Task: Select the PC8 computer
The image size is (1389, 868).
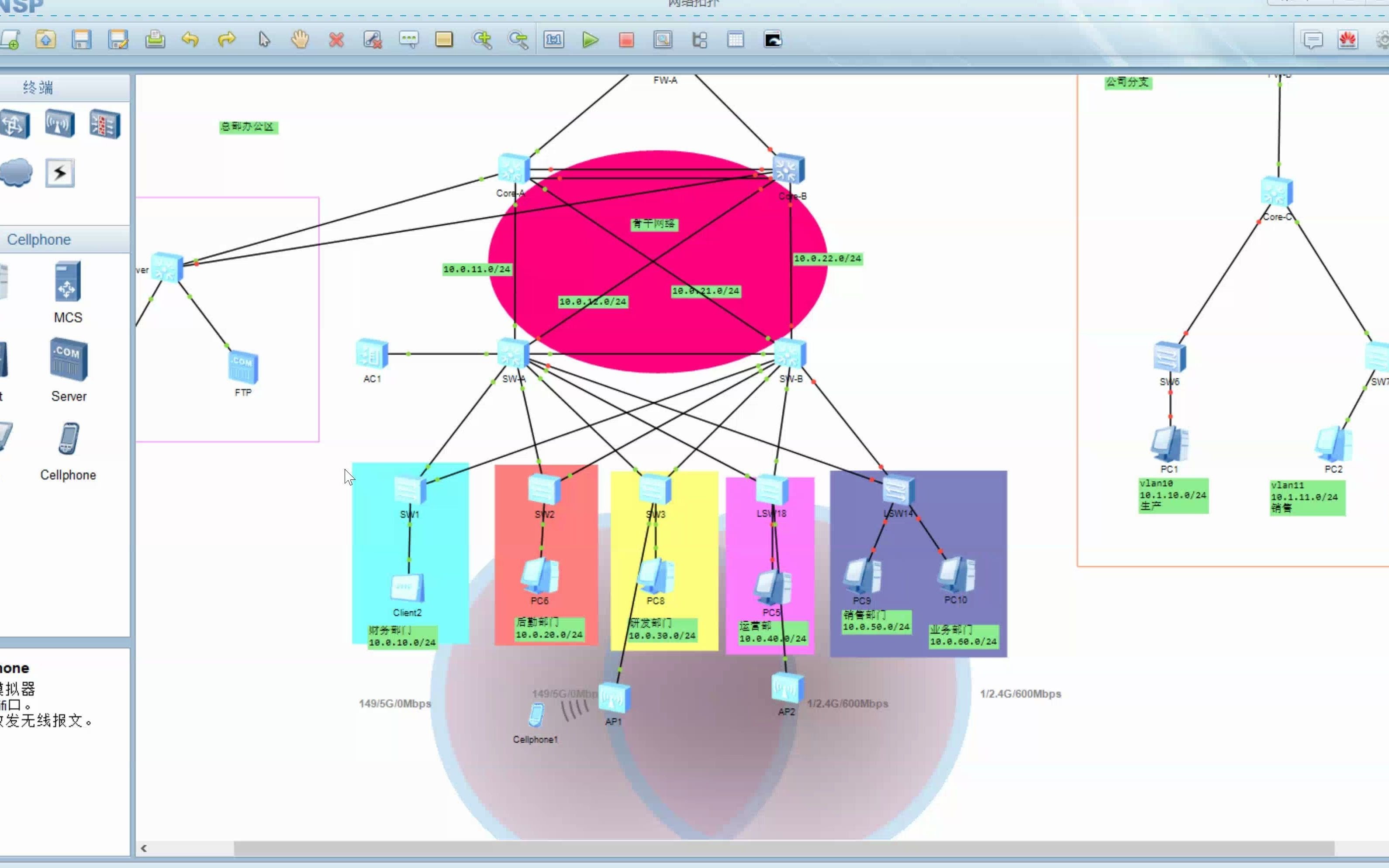Action: click(655, 576)
